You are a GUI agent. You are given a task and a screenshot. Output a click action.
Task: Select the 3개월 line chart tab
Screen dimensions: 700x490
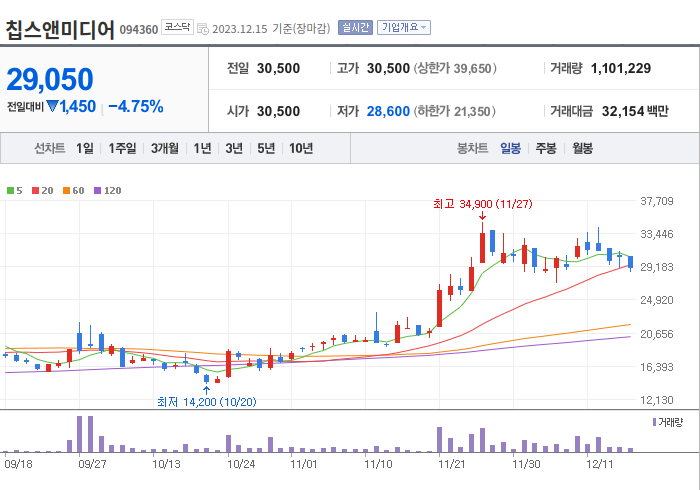[x=165, y=148]
